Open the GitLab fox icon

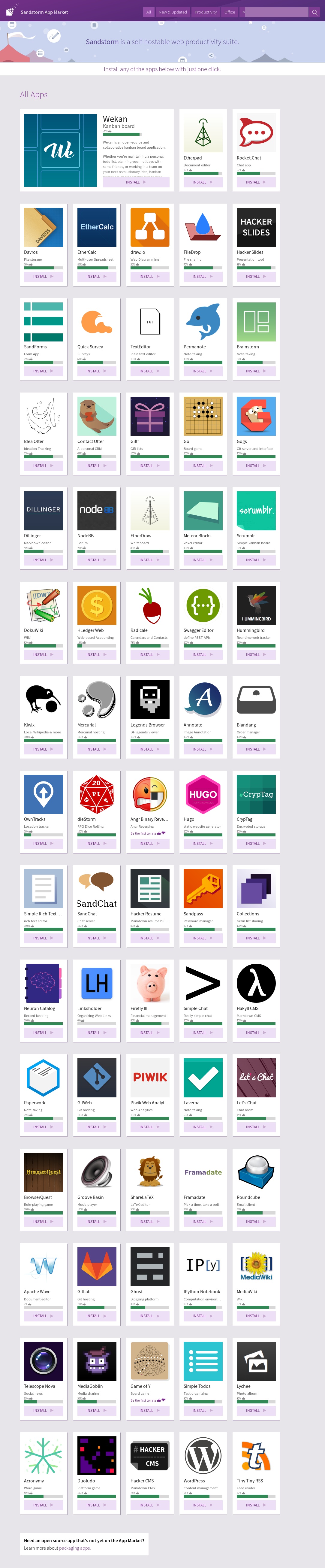click(97, 1267)
